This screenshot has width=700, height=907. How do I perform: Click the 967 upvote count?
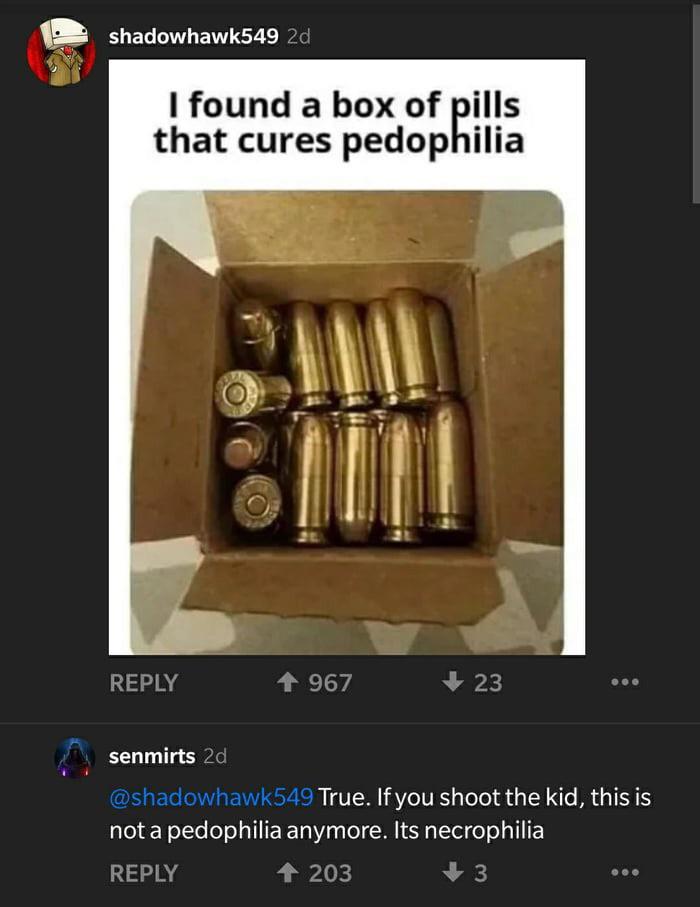pyautogui.click(x=330, y=683)
